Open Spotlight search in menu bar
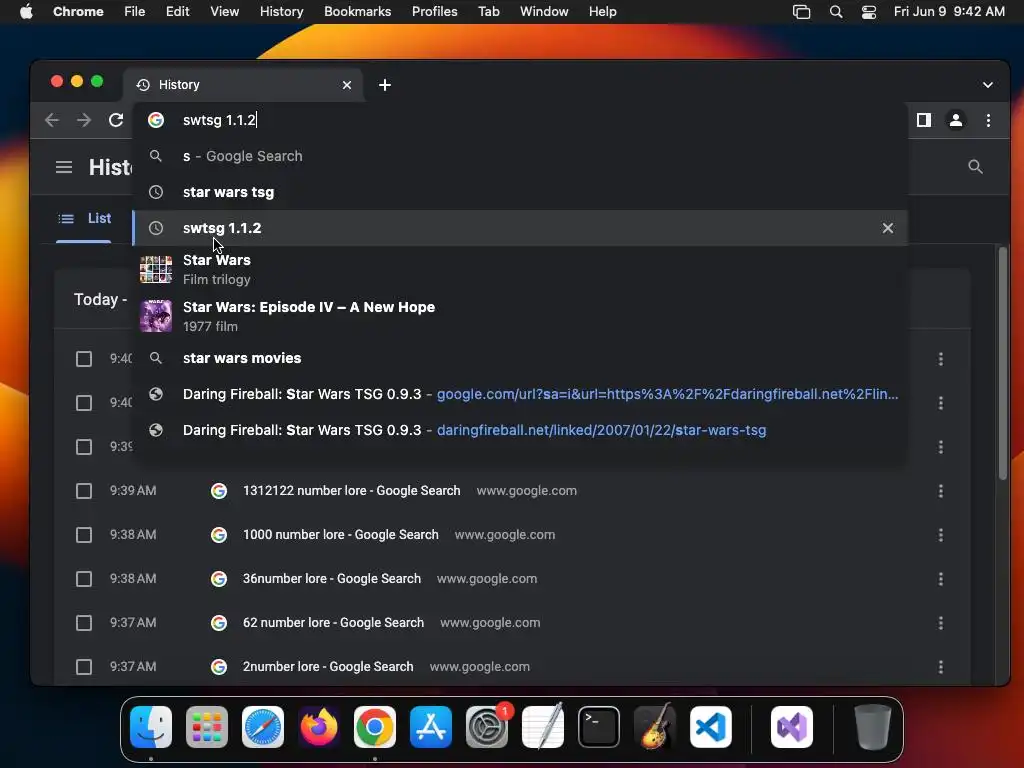Screen dimensions: 1024x768 click(x=836, y=12)
